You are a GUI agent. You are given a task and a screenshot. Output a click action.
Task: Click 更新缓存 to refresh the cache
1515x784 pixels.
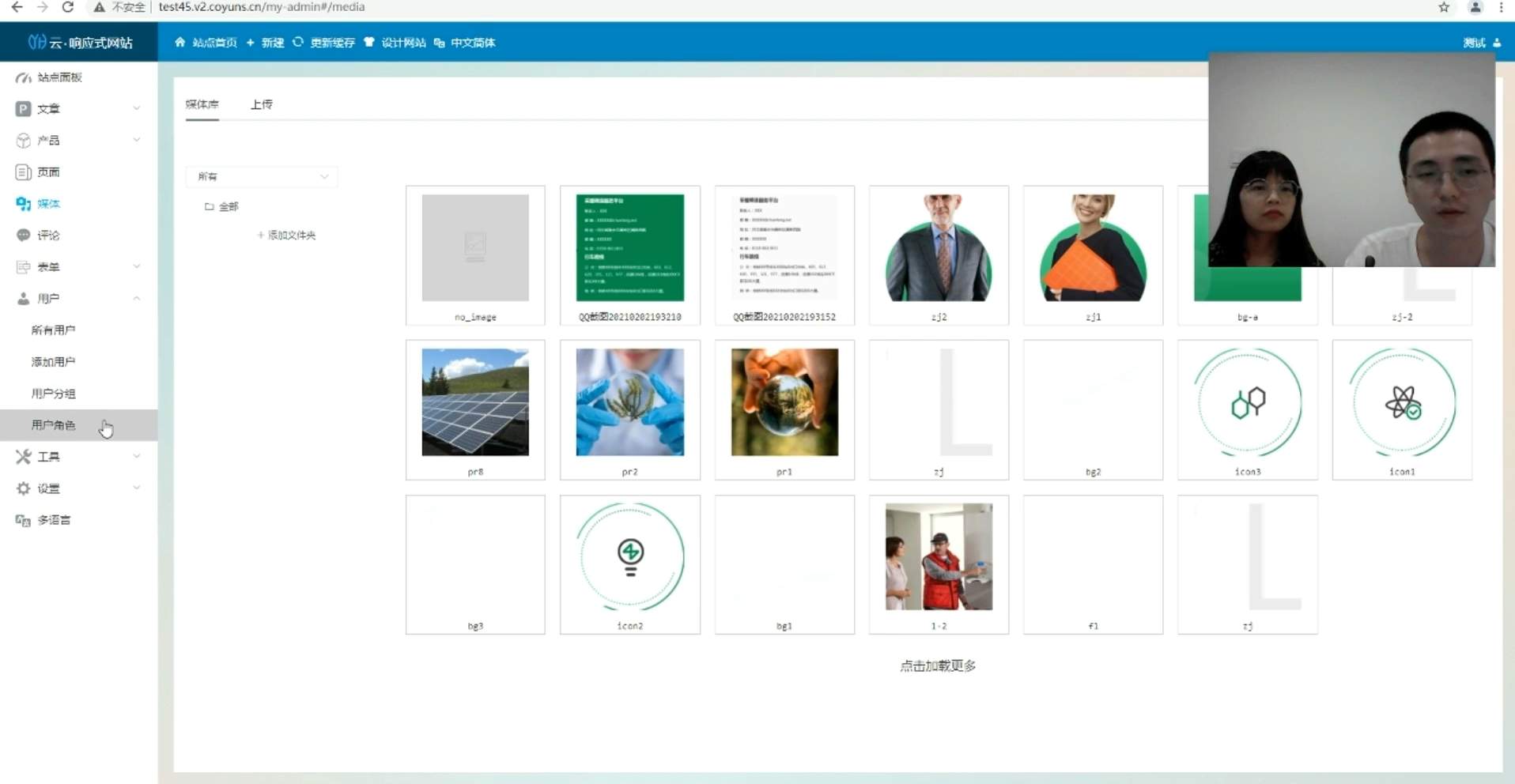(333, 43)
